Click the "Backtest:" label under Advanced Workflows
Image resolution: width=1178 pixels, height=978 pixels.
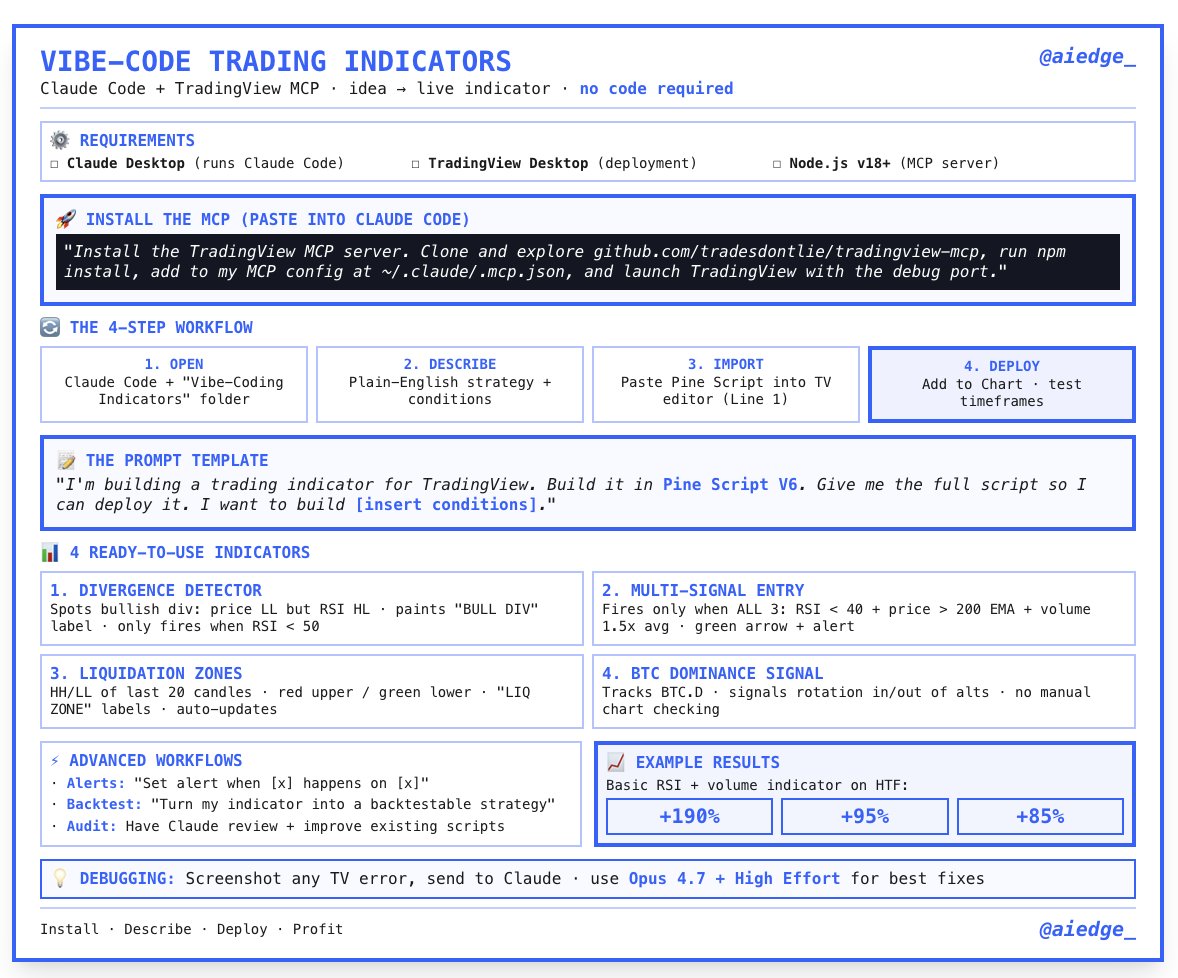pos(104,804)
